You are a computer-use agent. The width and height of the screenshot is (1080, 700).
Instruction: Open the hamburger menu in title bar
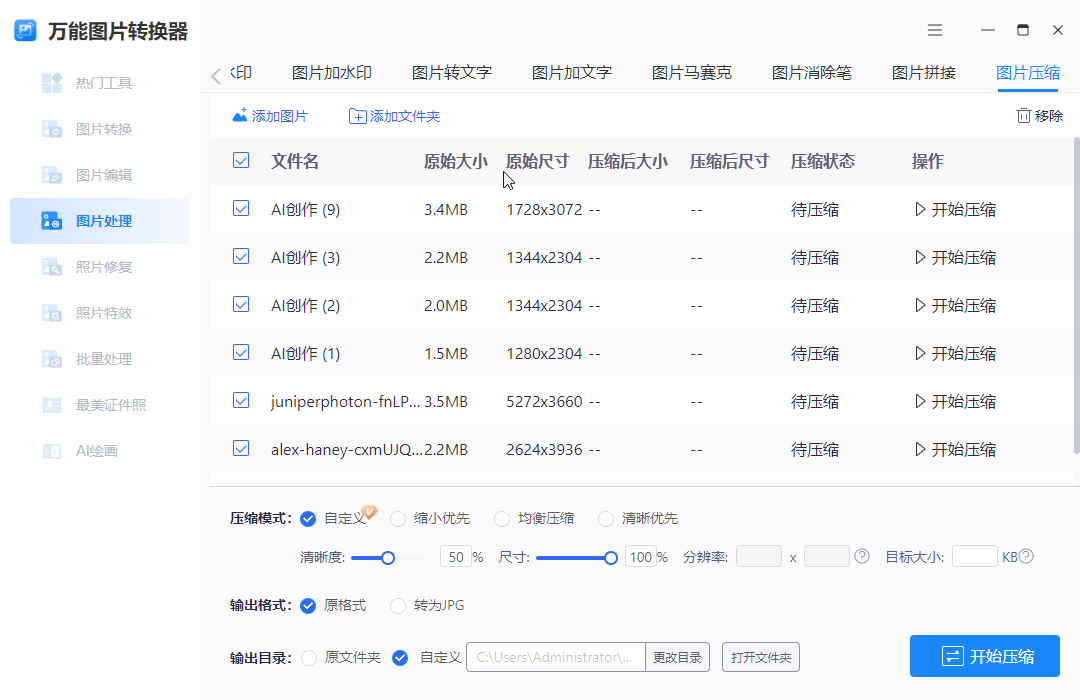coord(935,30)
